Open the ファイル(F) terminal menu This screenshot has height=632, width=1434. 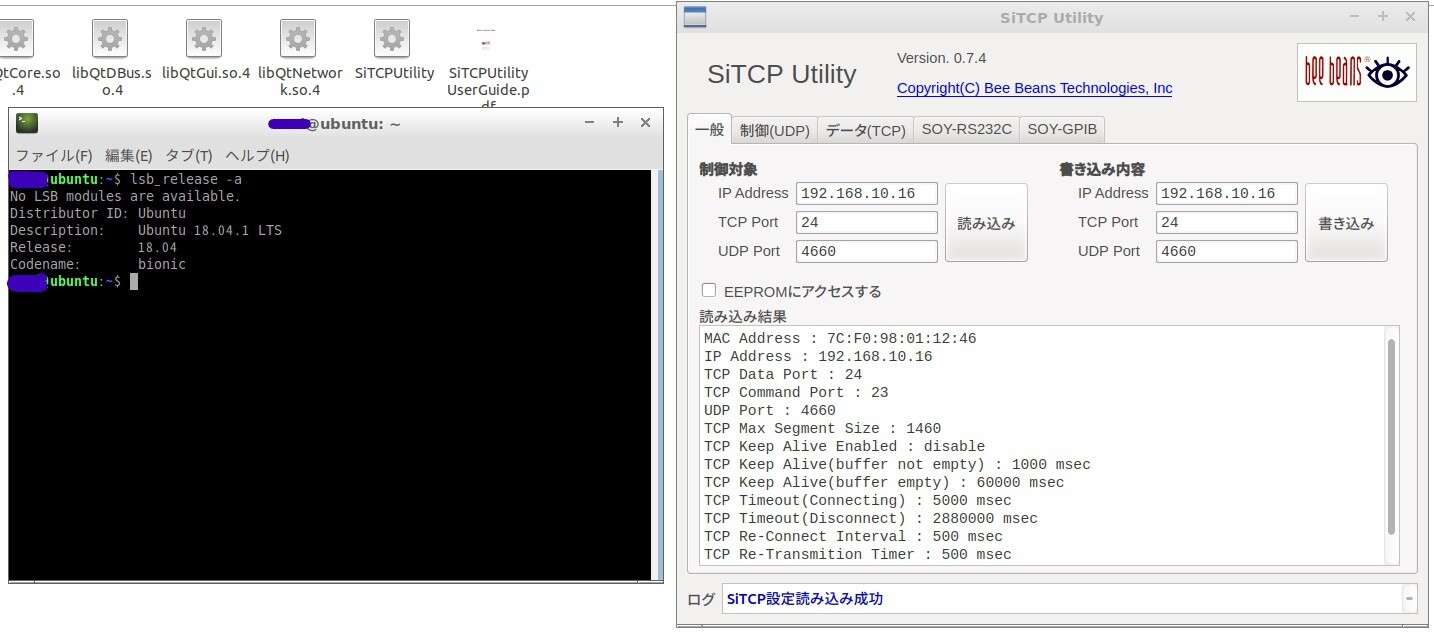click(54, 155)
